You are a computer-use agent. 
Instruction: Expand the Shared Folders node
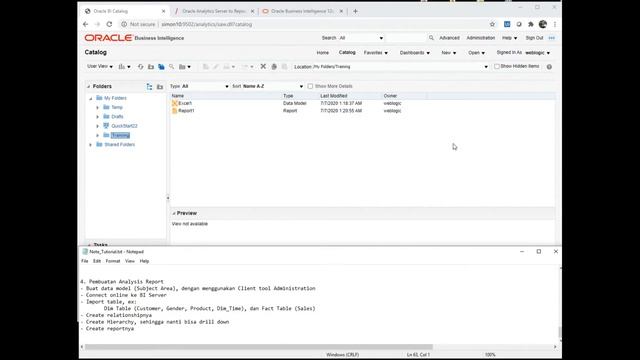[91, 144]
